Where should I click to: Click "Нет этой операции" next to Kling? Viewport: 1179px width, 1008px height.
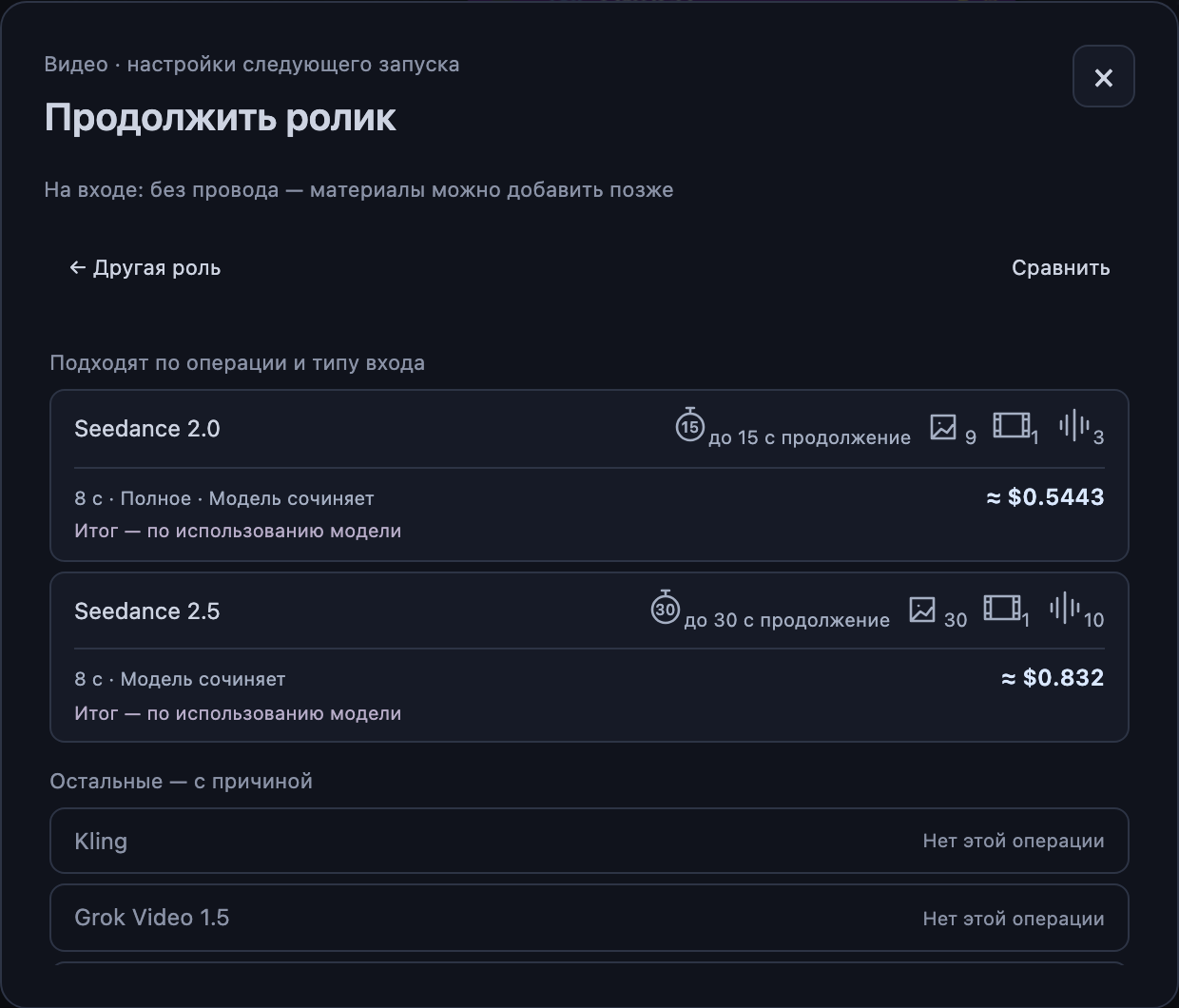pos(1014,841)
